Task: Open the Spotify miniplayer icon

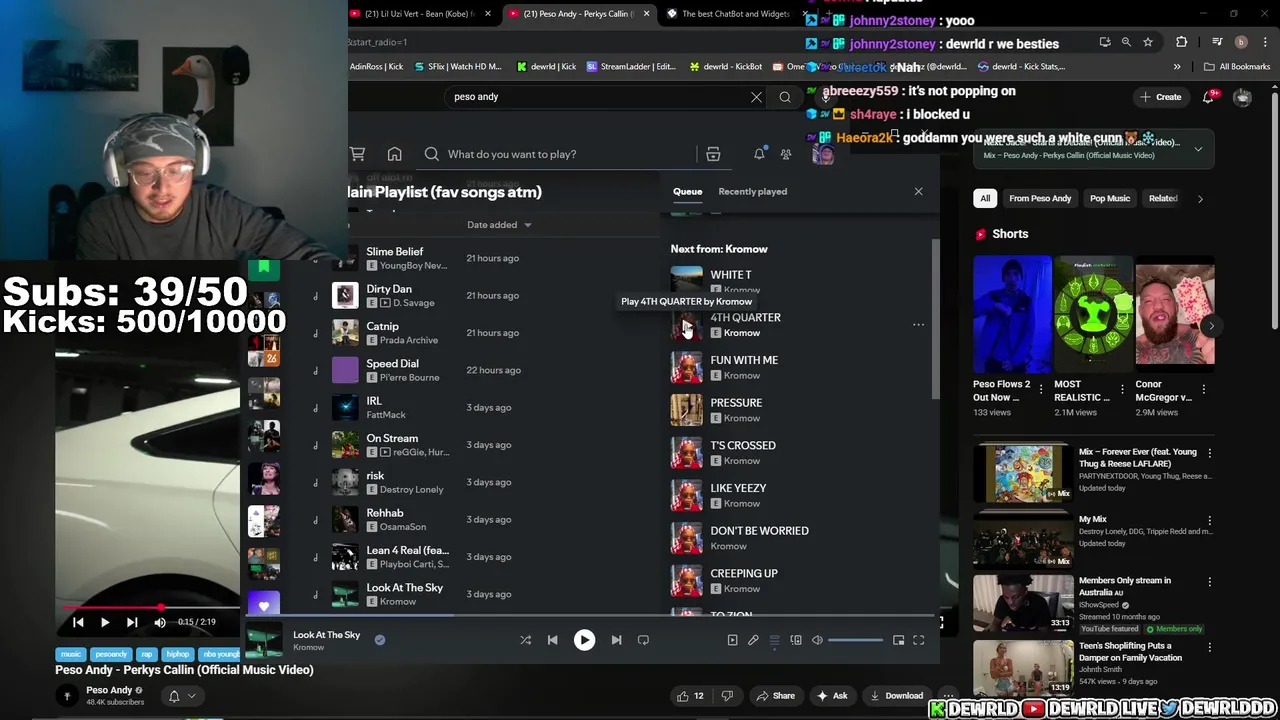Action: pyautogui.click(x=898, y=640)
